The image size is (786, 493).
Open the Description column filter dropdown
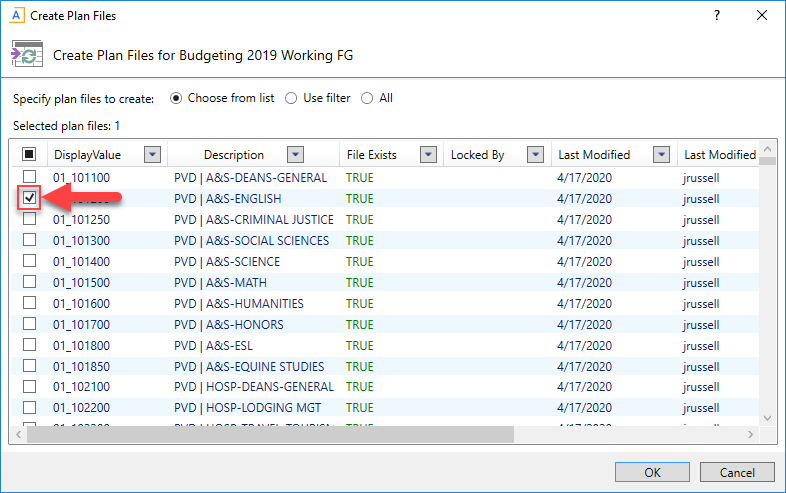click(295, 155)
